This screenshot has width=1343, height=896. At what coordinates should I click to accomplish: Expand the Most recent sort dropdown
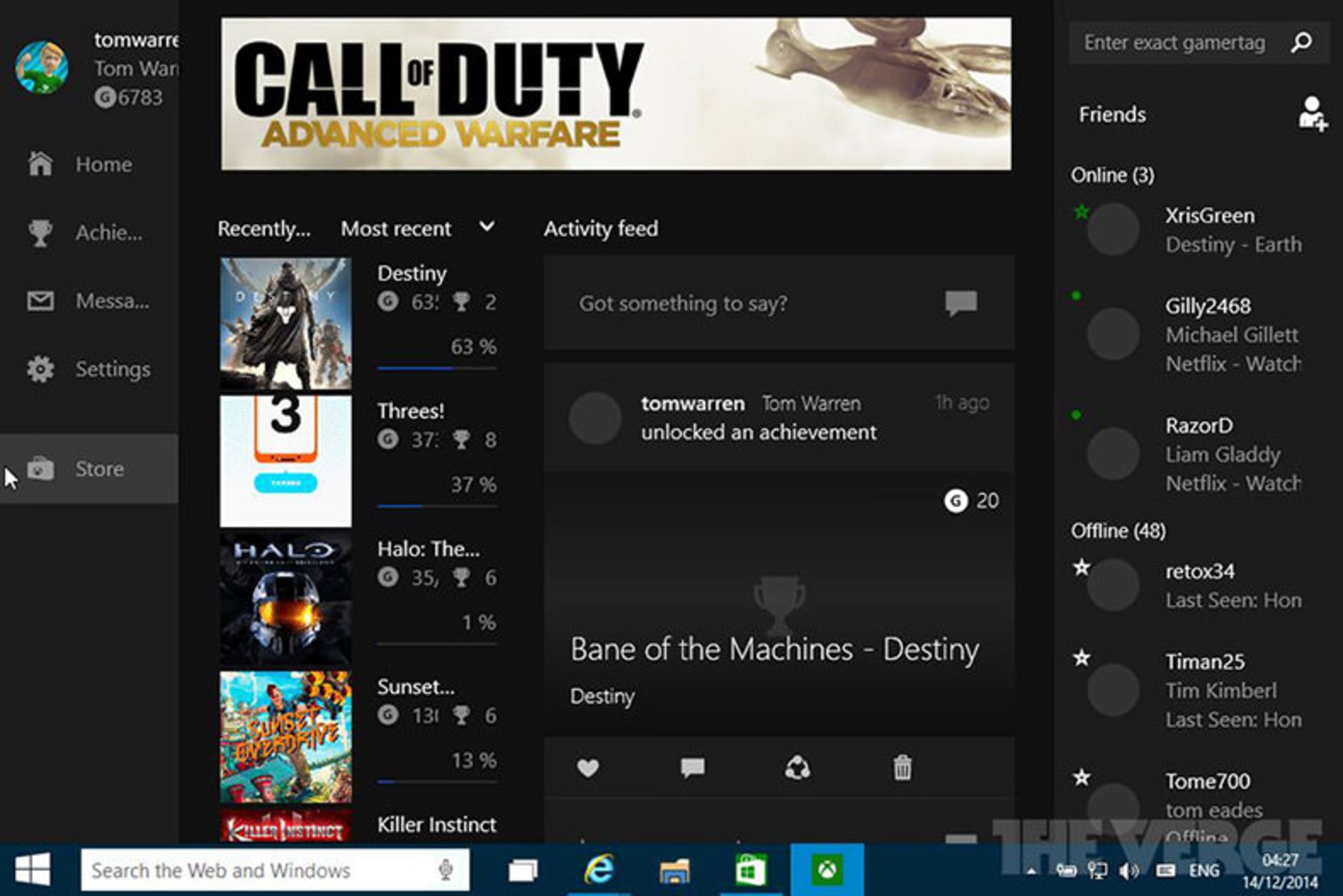click(x=418, y=229)
